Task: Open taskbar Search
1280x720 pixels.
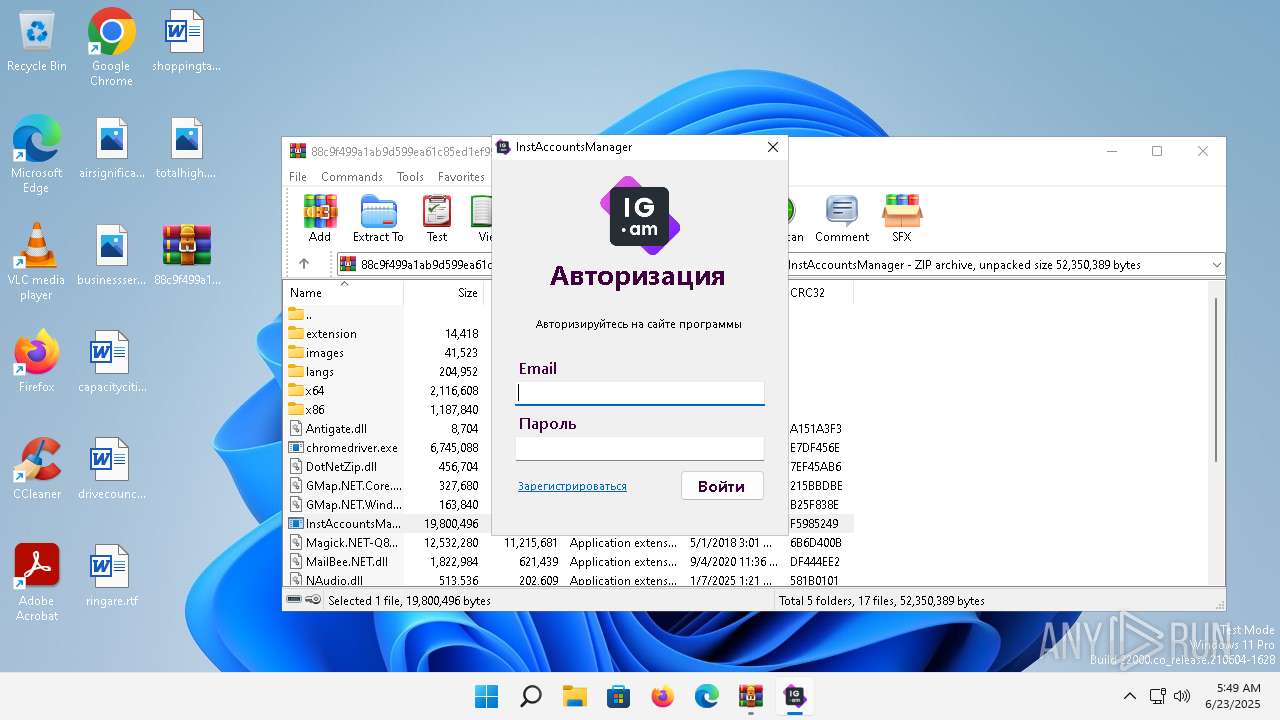Action: 531,696
